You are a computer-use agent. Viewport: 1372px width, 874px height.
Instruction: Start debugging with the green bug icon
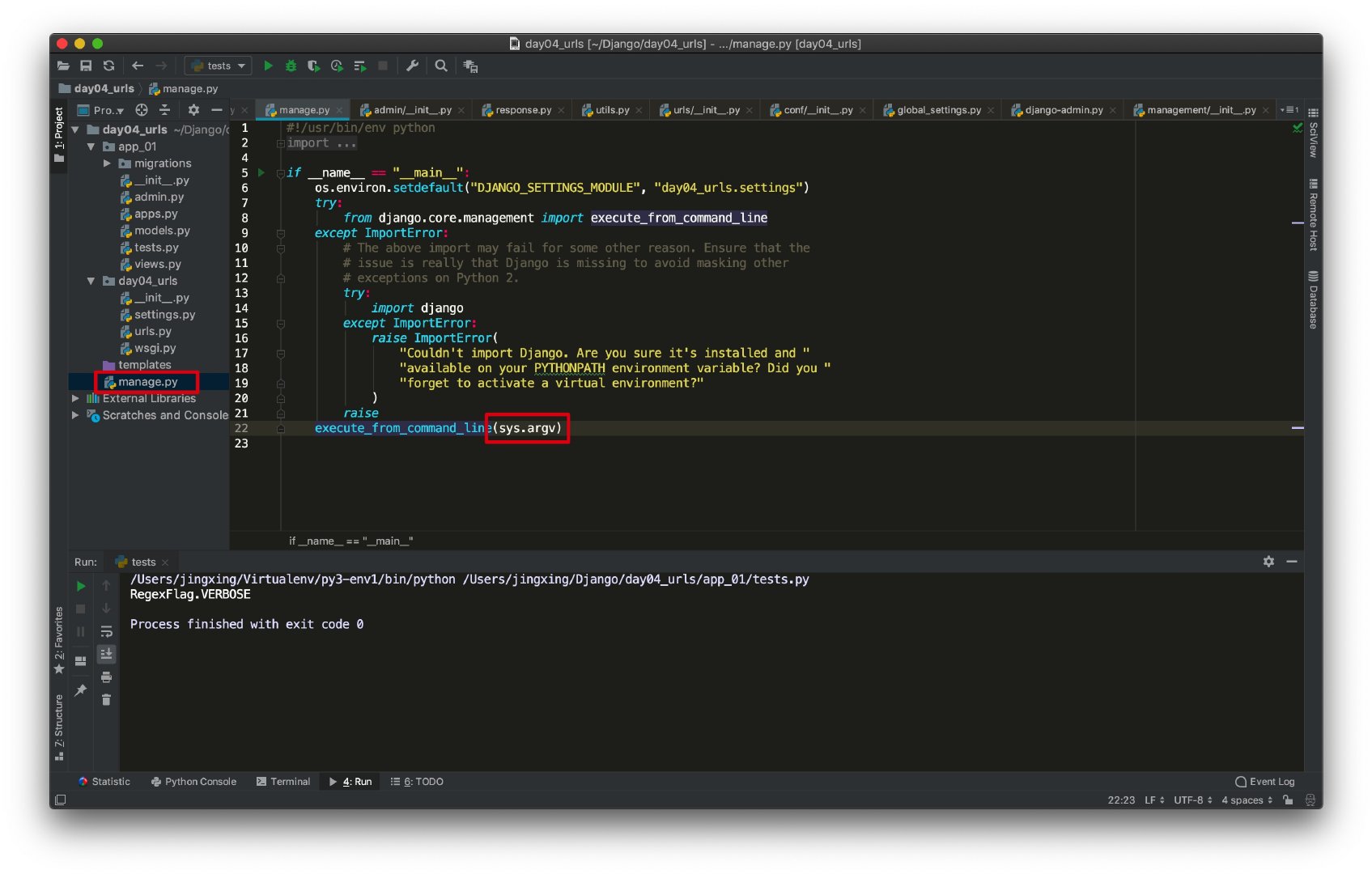(291, 66)
